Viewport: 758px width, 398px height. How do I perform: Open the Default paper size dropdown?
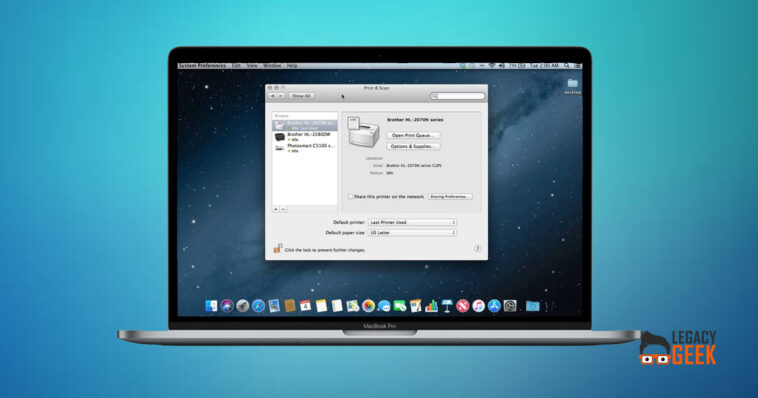point(412,233)
